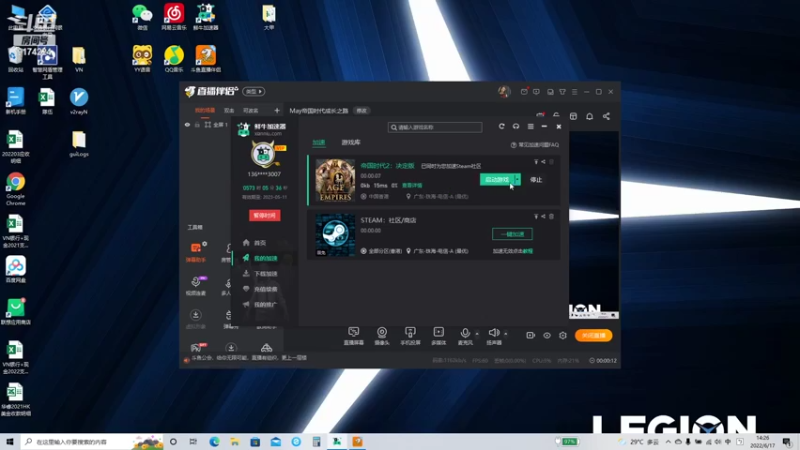Image resolution: width=800 pixels, height=450 pixels.
Task: Click the share icon in streaming app
Action: (606, 116)
